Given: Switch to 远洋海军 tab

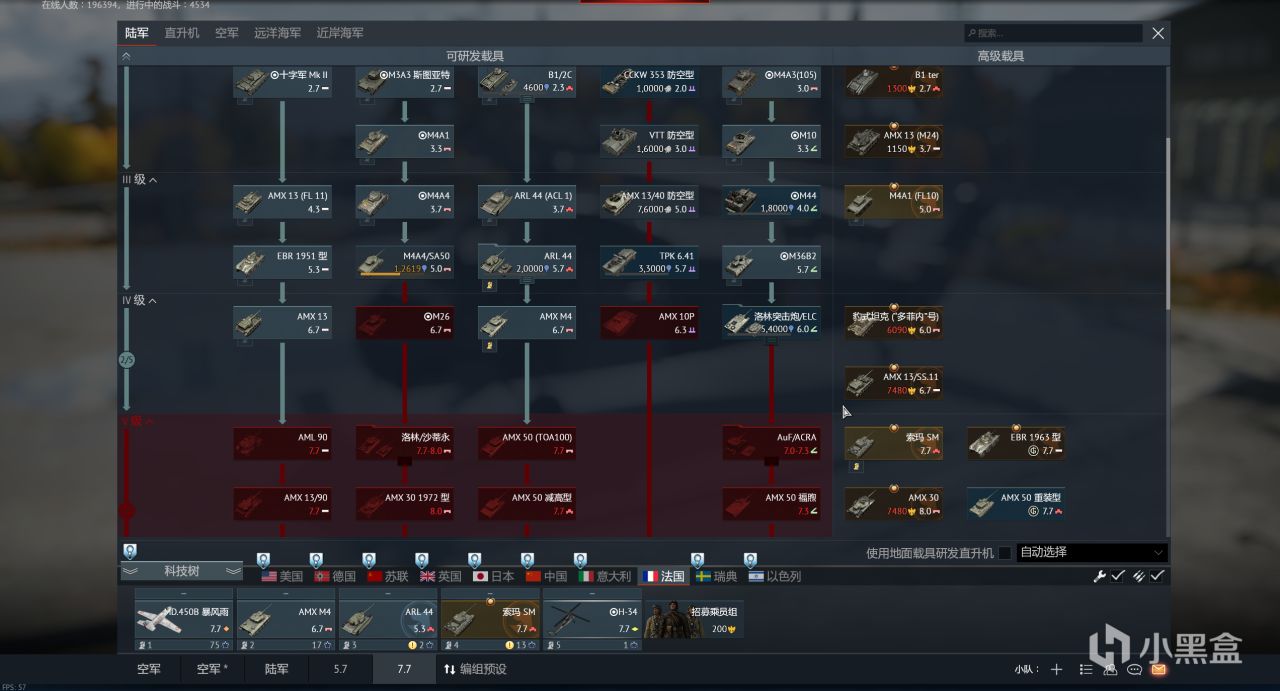Looking at the screenshot, I should coord(277,33).
